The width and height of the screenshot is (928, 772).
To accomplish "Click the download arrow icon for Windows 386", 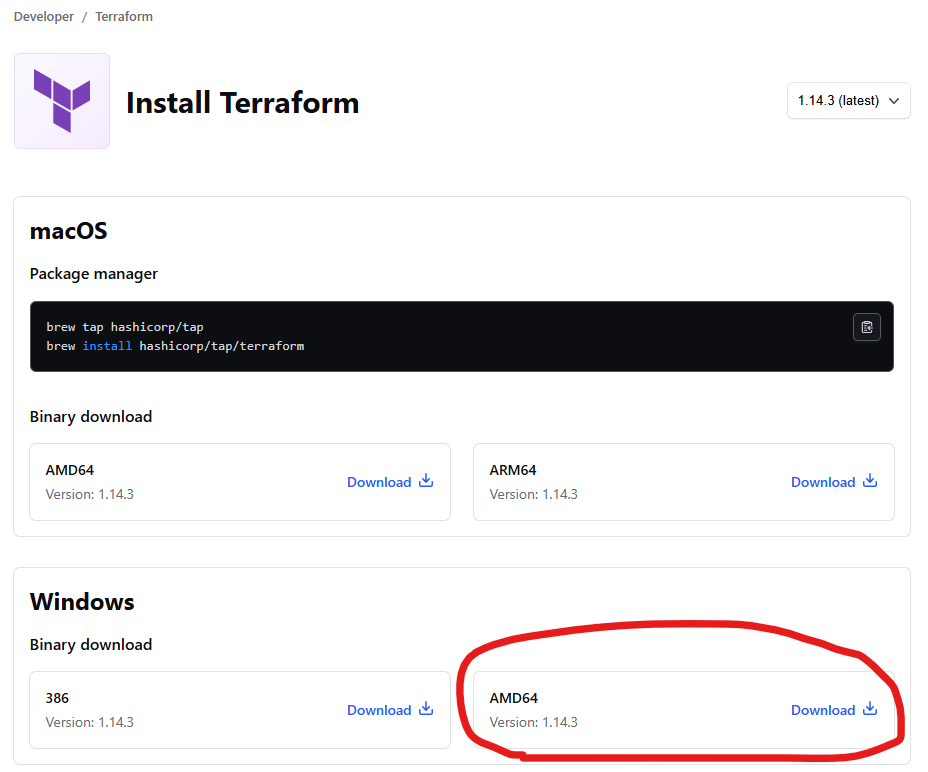I will (x=426, y=708).
